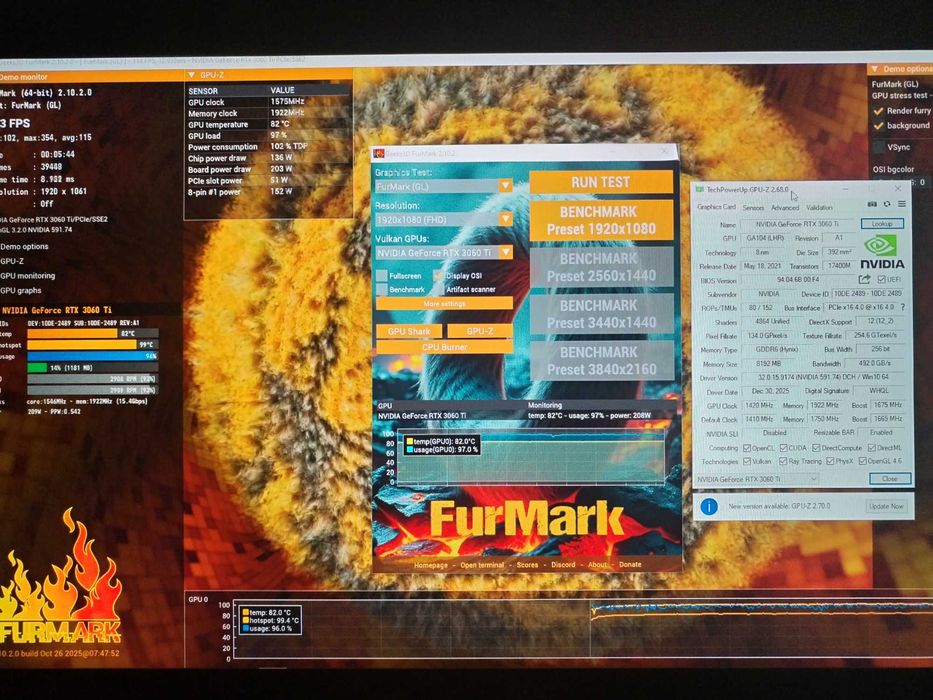Expand GPU monitoring in the Demo monitor list
The width and height of the screenshot is (933, 700).
(x=28, y=276)
